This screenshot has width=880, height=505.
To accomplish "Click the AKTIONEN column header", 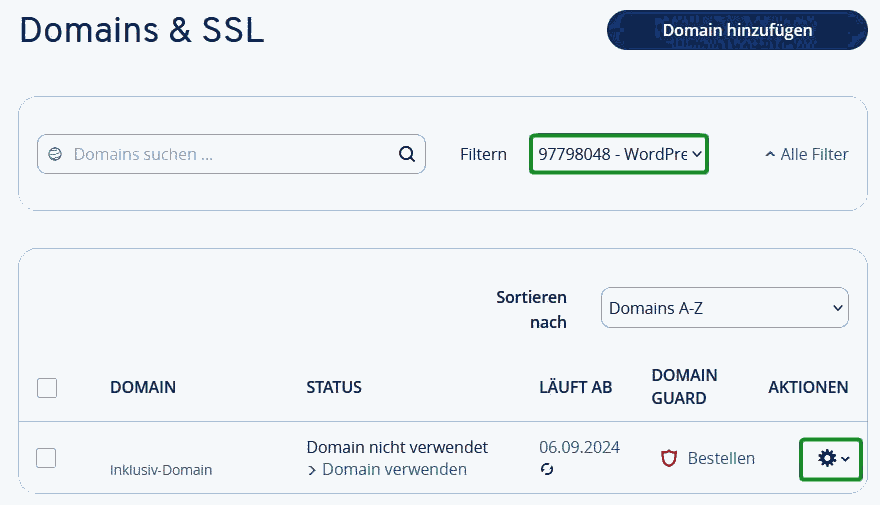I will pyautogui.click(x=808, y=387).
